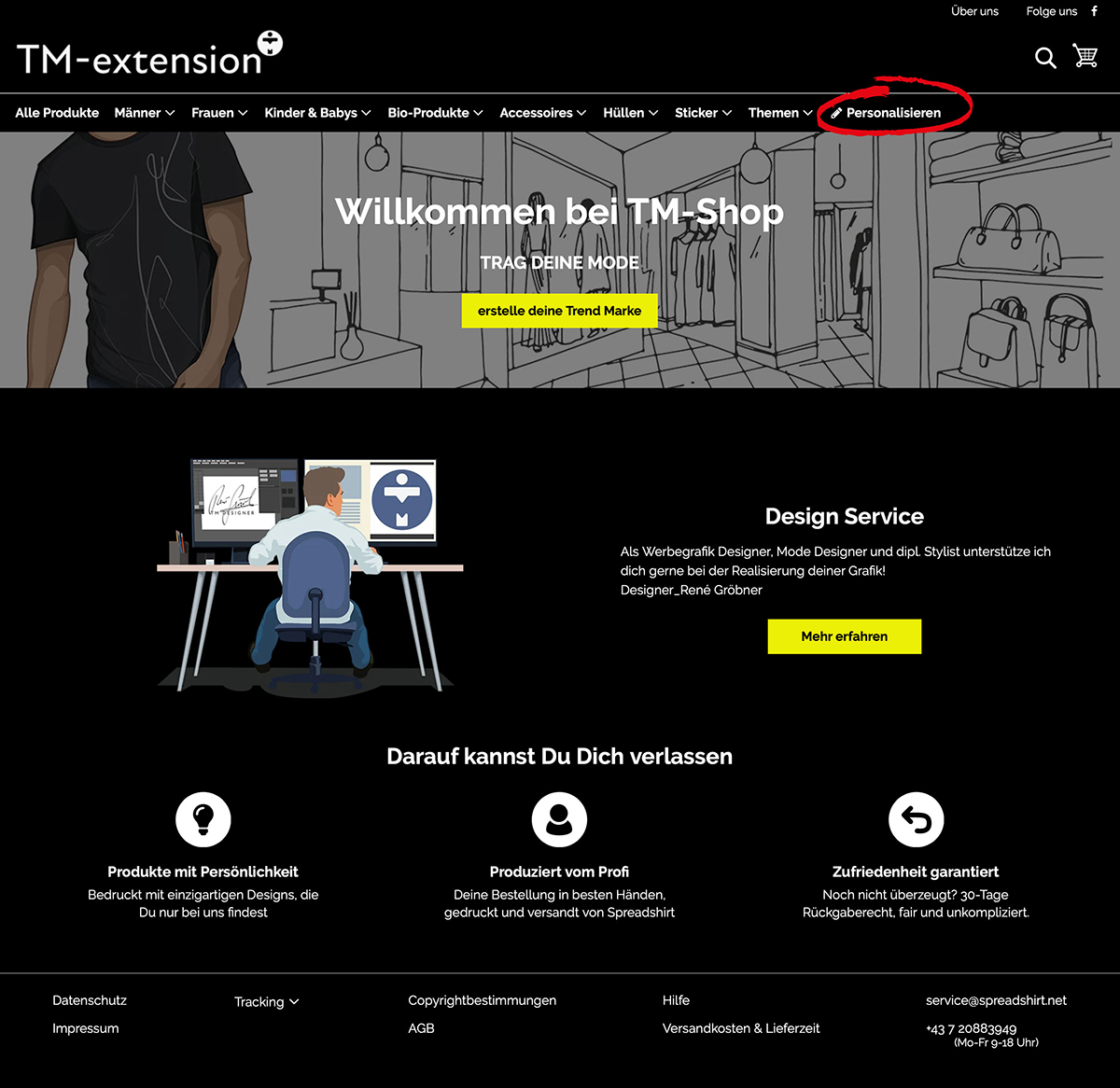This screenshot has width=1120, height=1088.
Task: Click the lightbulb icon above Produkte mit Persönlichkeit
Action: pos(203,819)
